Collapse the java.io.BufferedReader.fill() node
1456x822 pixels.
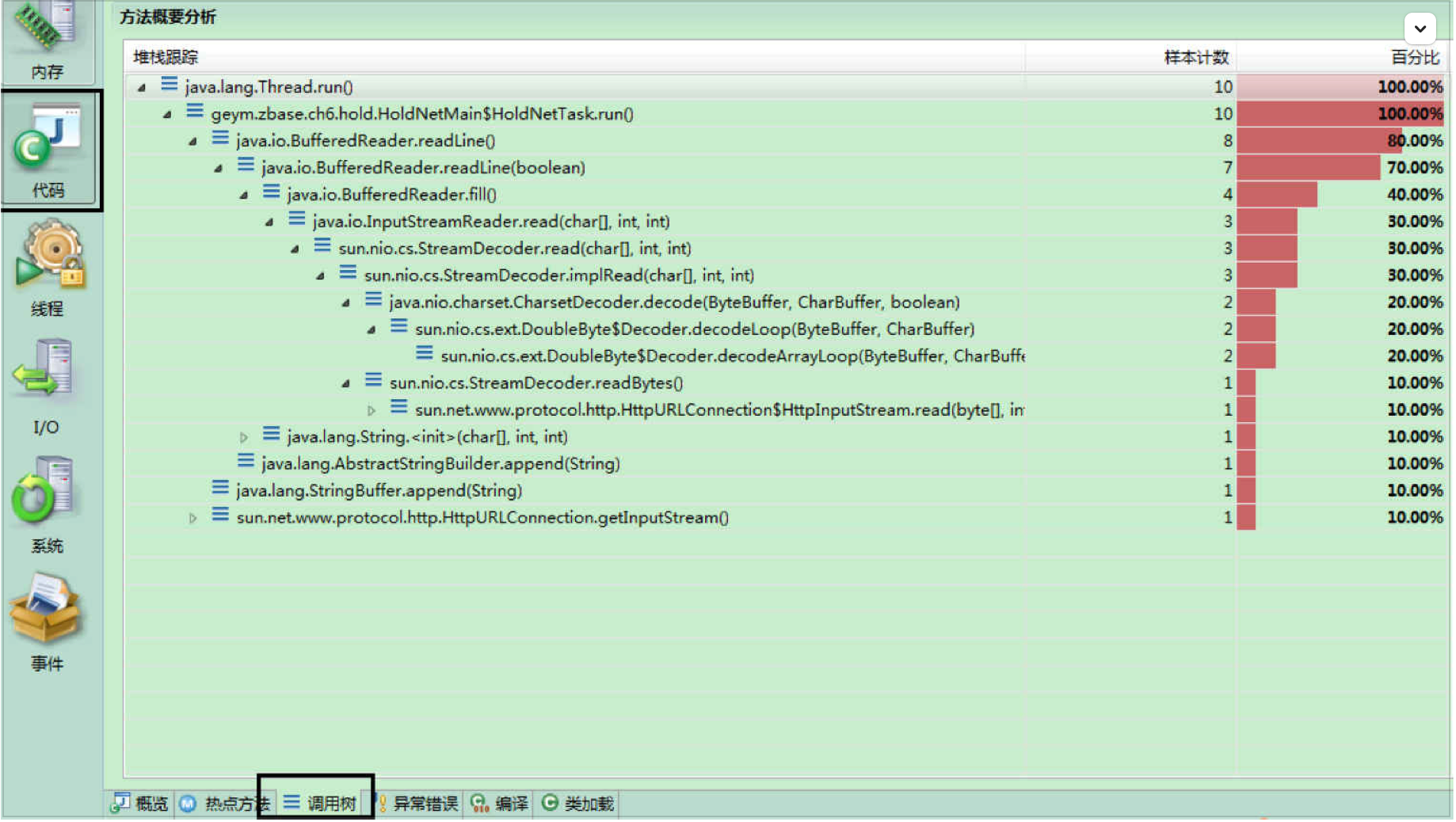[x=244, y=195]
